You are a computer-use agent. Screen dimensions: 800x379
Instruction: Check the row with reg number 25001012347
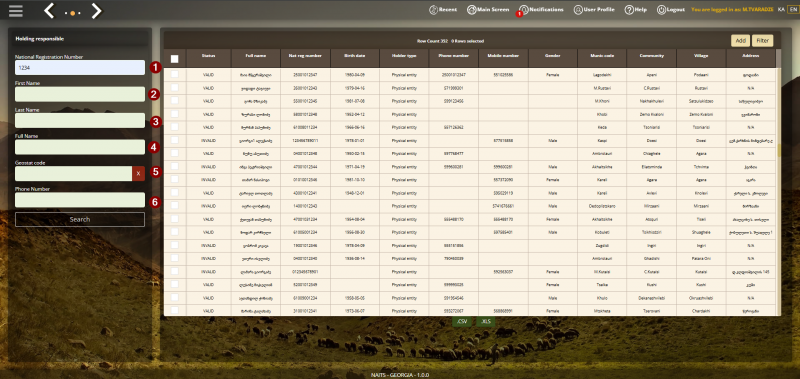pyautogui.click(x=174, y=74)
